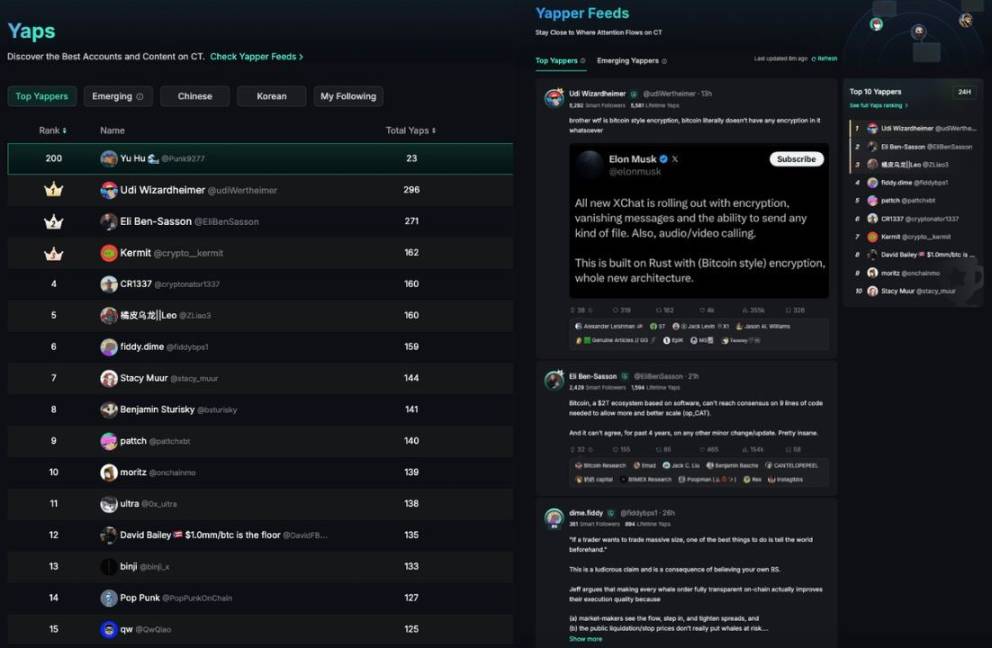Open qw's blue avatar at rank 15
The width and height of the screenshot is (992, 648).
tap(109, 629)
